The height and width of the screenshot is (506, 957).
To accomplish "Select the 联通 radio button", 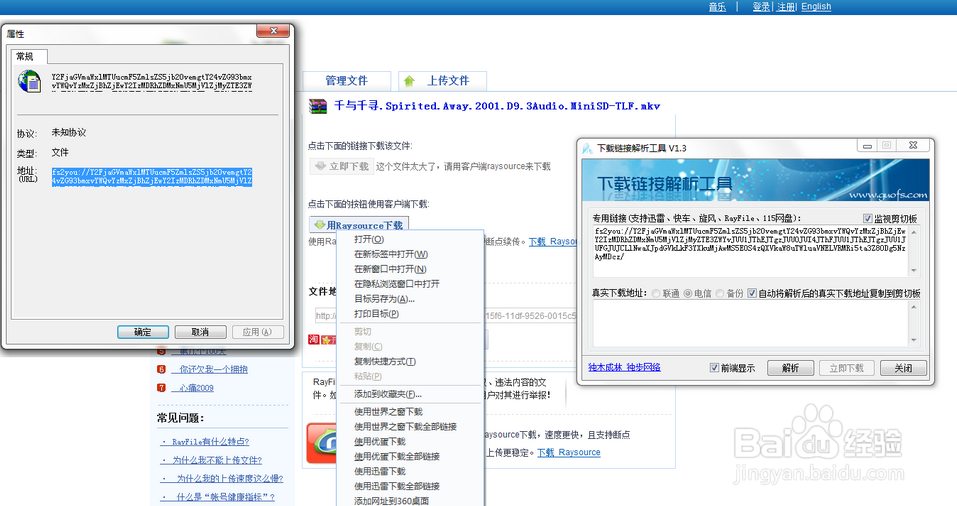I will pyautogui.click(x=656, y=294).
